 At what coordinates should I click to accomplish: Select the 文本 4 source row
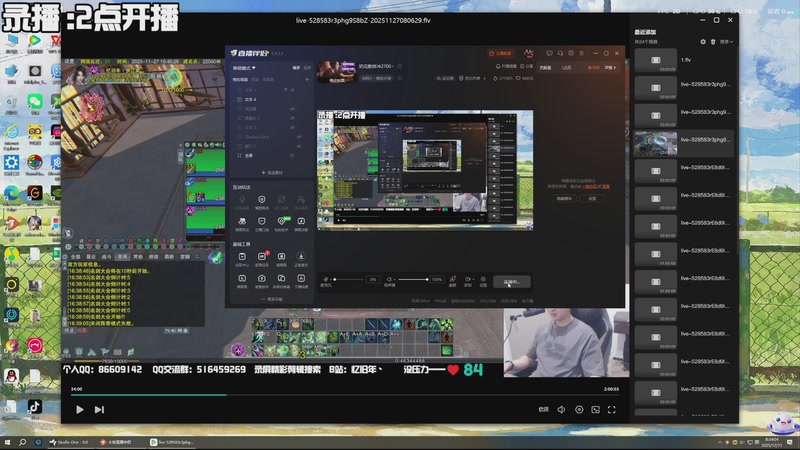(x=265, y=99)
